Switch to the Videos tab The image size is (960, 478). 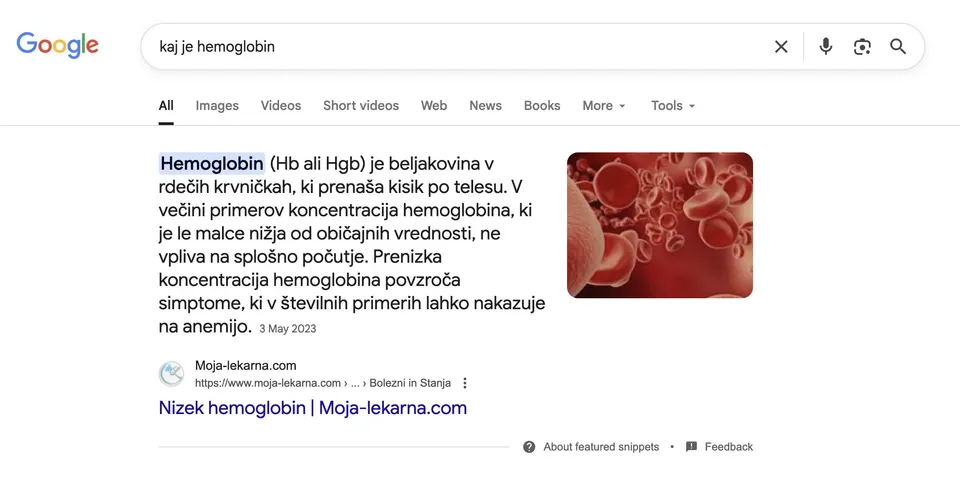(281, 105)
